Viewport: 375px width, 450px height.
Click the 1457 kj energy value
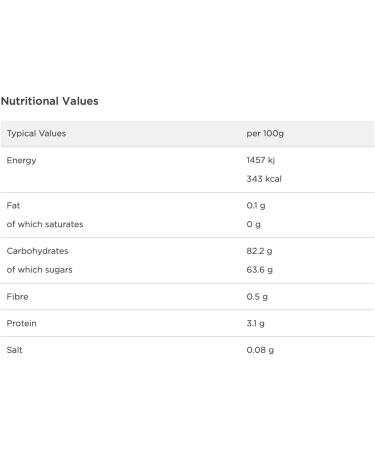pos(261,160)
